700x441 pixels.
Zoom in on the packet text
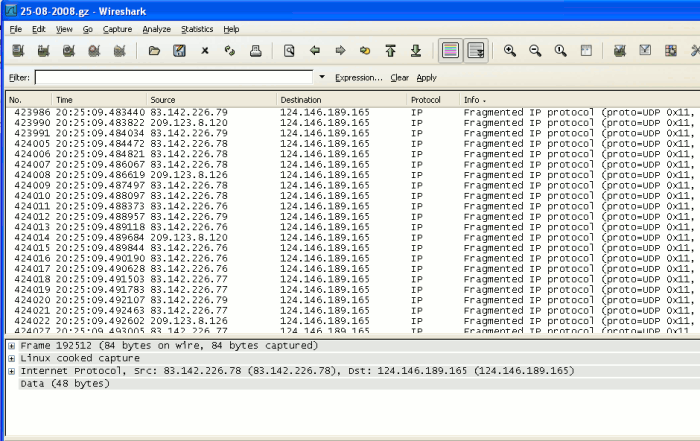[510, 50]
